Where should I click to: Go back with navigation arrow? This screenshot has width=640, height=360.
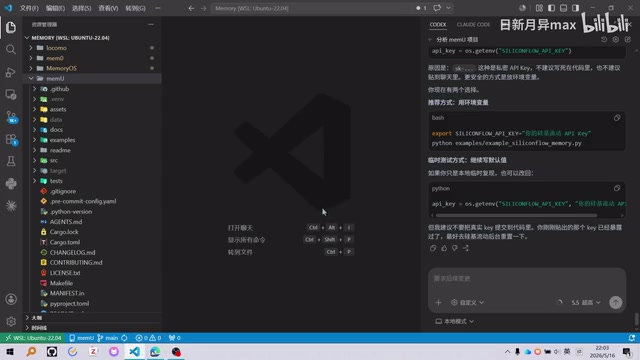pos(191,8)
